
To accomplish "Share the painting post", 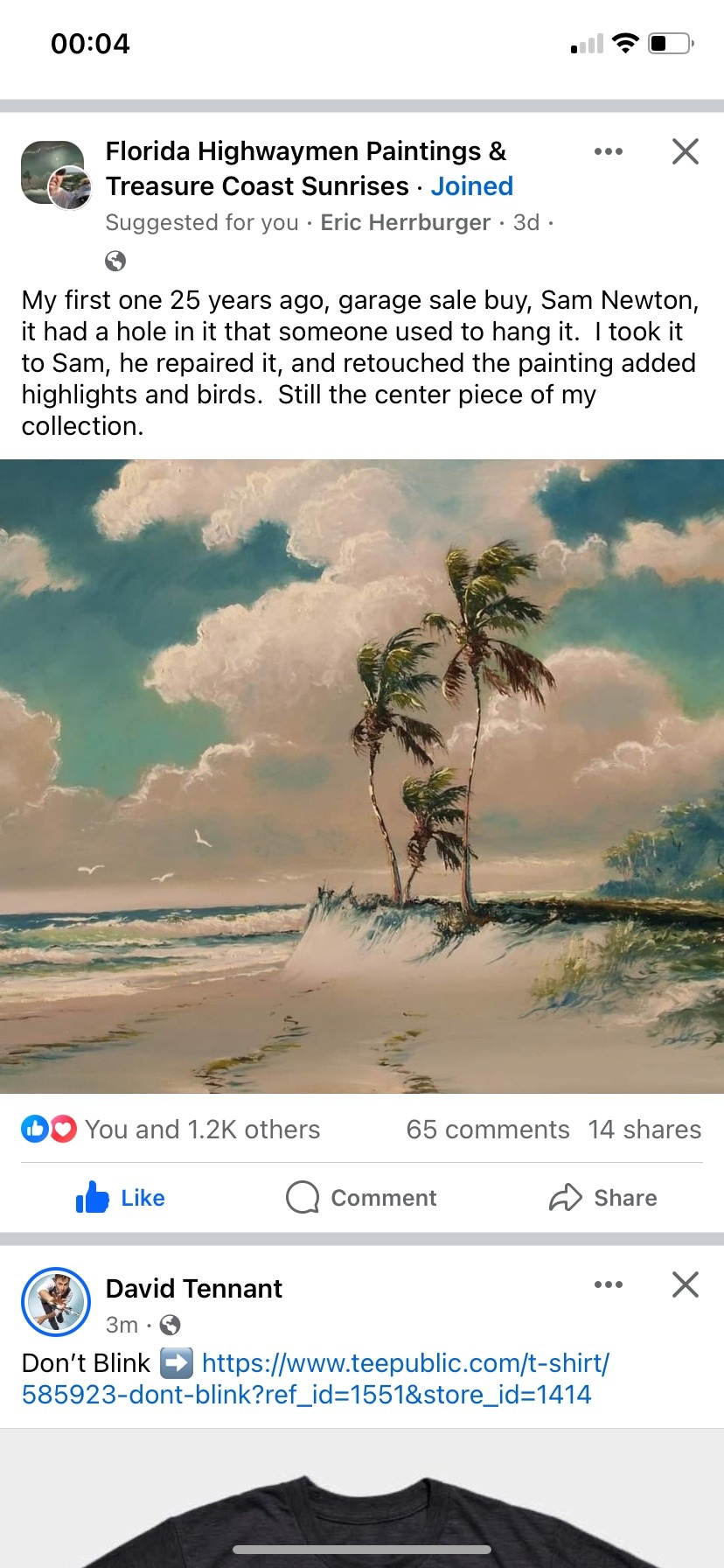I will 603,1198.
